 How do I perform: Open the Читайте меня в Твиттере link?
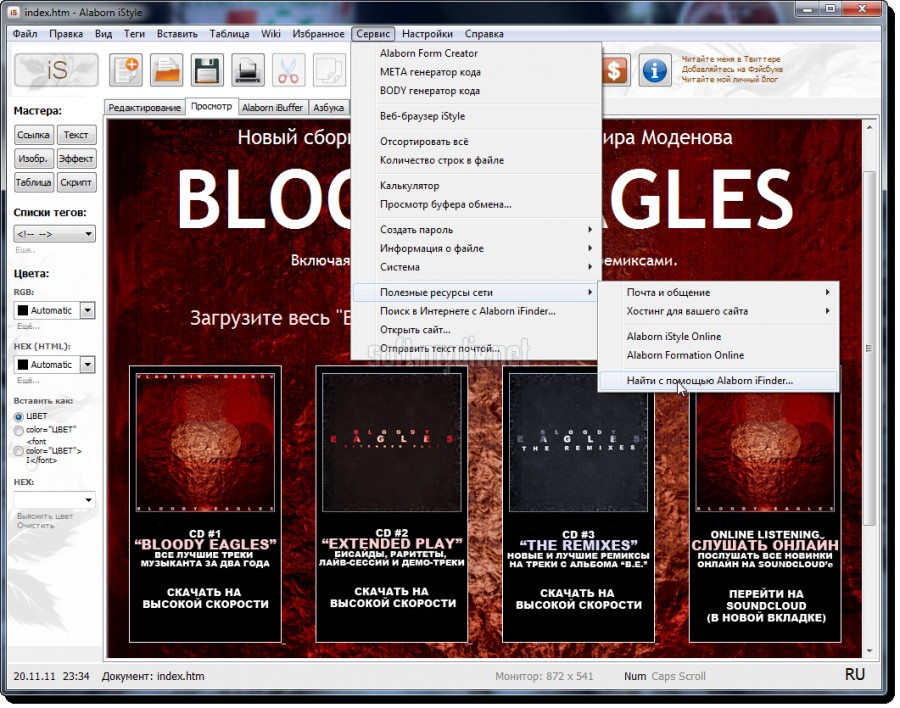[x=731, y=59]
